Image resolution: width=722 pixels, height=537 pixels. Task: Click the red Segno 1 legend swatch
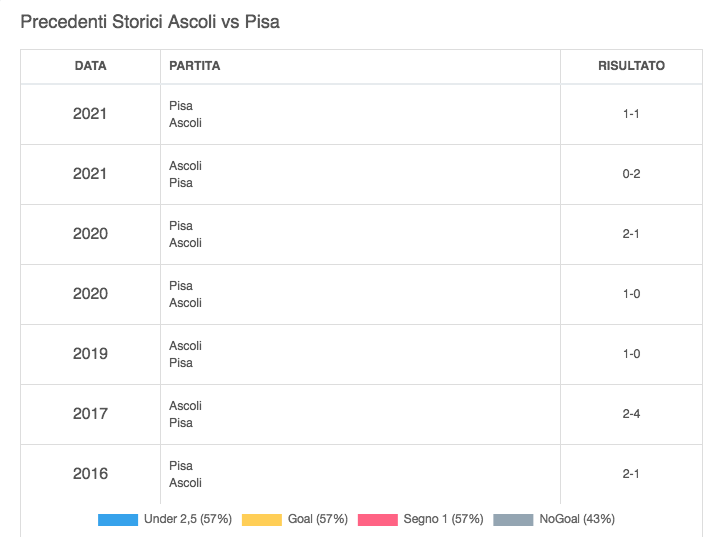point(378,519)
